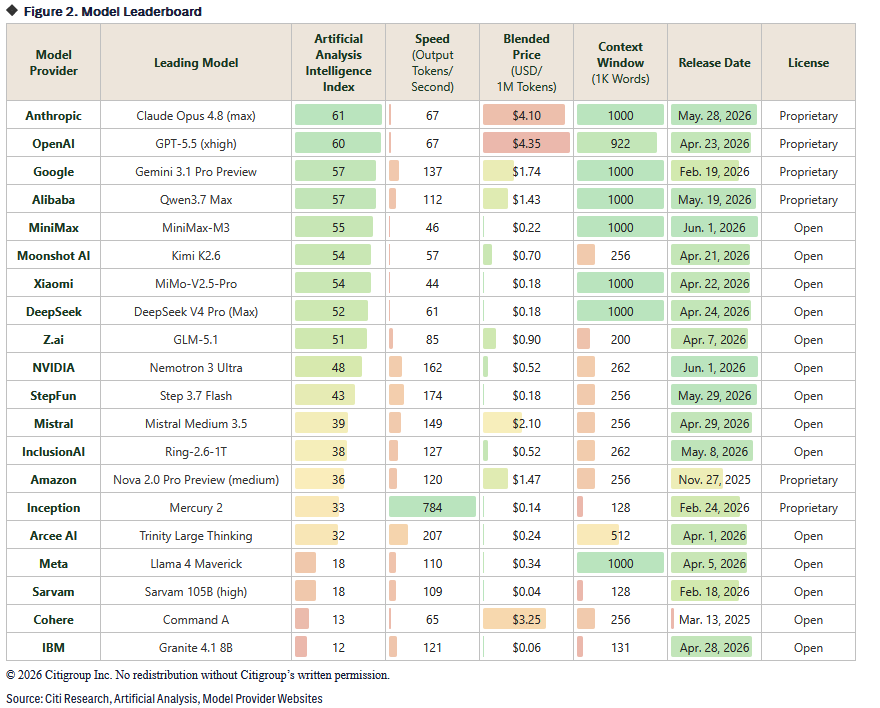Screen dimensions: 880x708
Task: Select the Nov. 27, 2025 release date cell
Action: (x=714, y=479)
